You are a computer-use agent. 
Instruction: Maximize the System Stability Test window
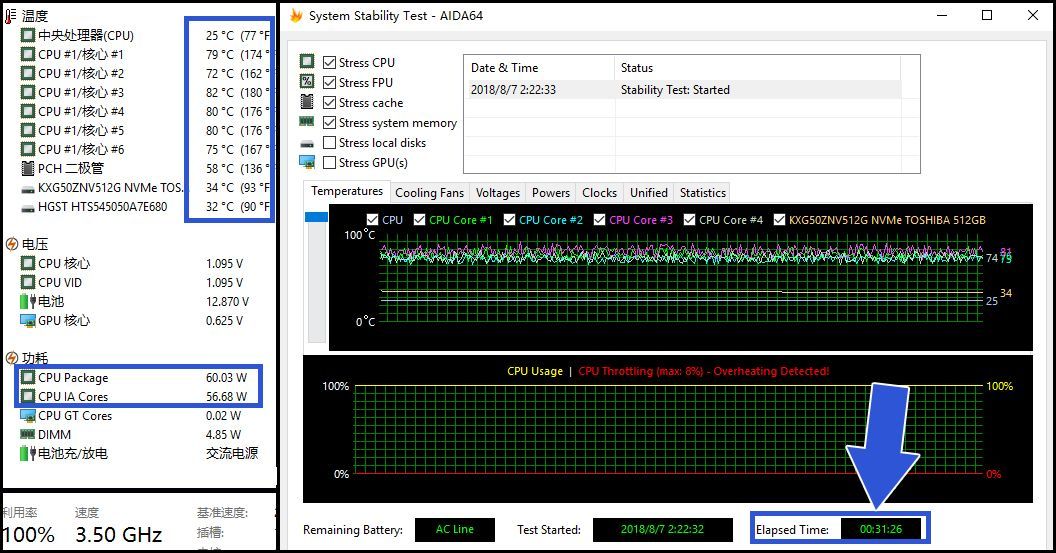click(987, 15)
